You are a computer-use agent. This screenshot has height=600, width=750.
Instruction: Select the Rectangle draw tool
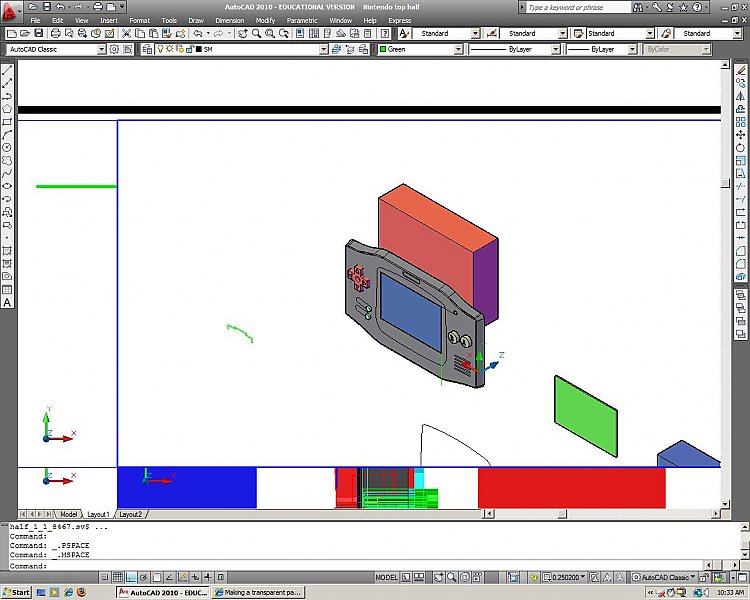[x=7, y=122]
